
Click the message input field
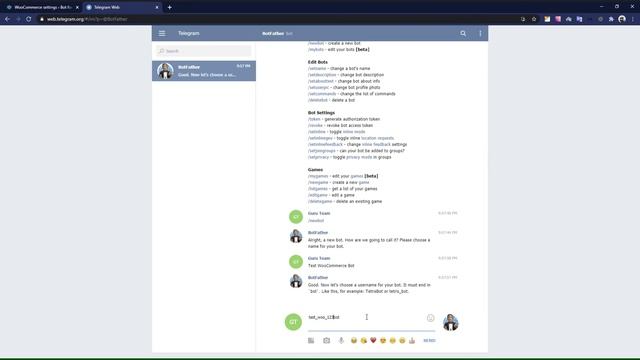(x=367, y=318)
